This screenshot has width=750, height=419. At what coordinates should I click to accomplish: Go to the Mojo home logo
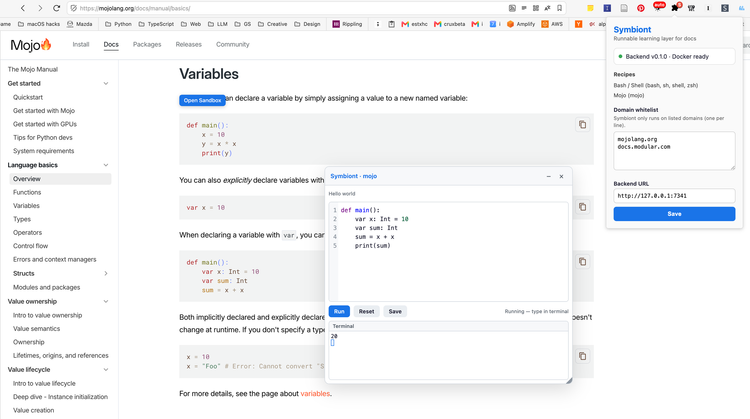point(31,45)
